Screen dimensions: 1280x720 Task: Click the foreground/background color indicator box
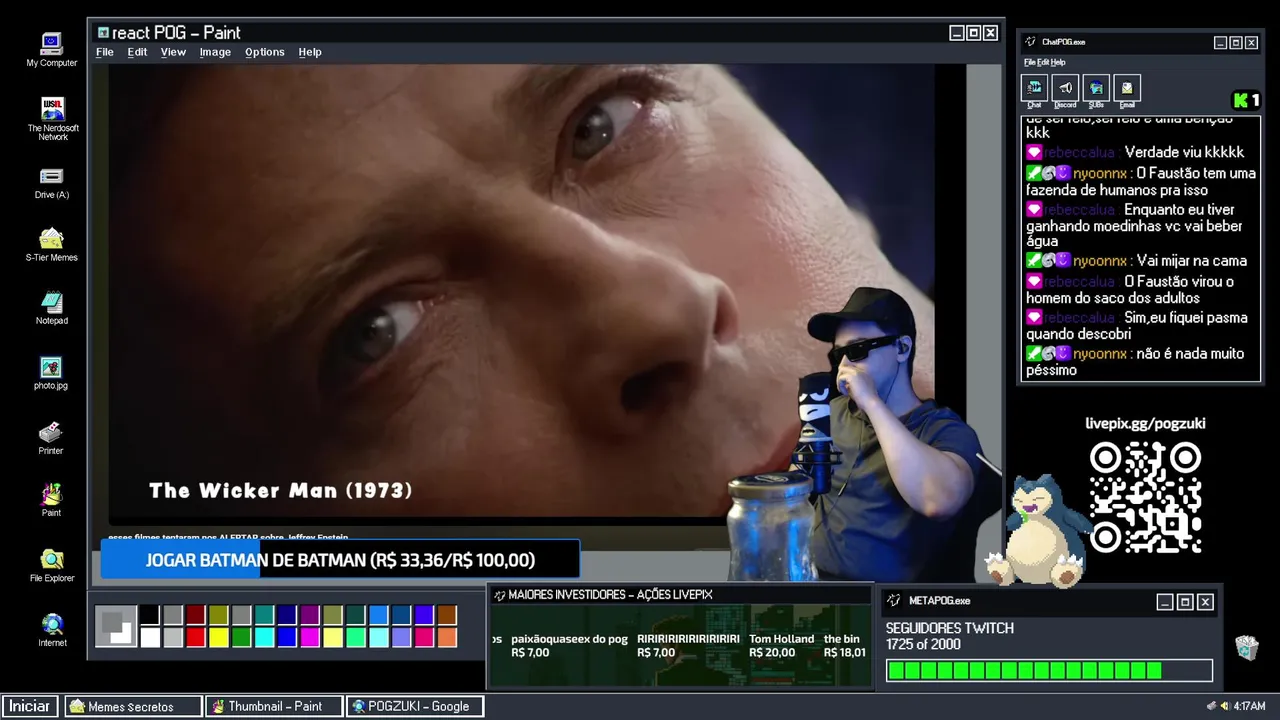115,626
